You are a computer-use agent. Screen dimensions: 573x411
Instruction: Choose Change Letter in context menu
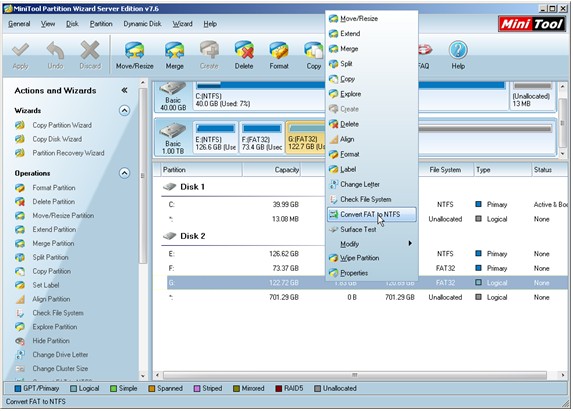pyautogui.click(x=372, y=184)
